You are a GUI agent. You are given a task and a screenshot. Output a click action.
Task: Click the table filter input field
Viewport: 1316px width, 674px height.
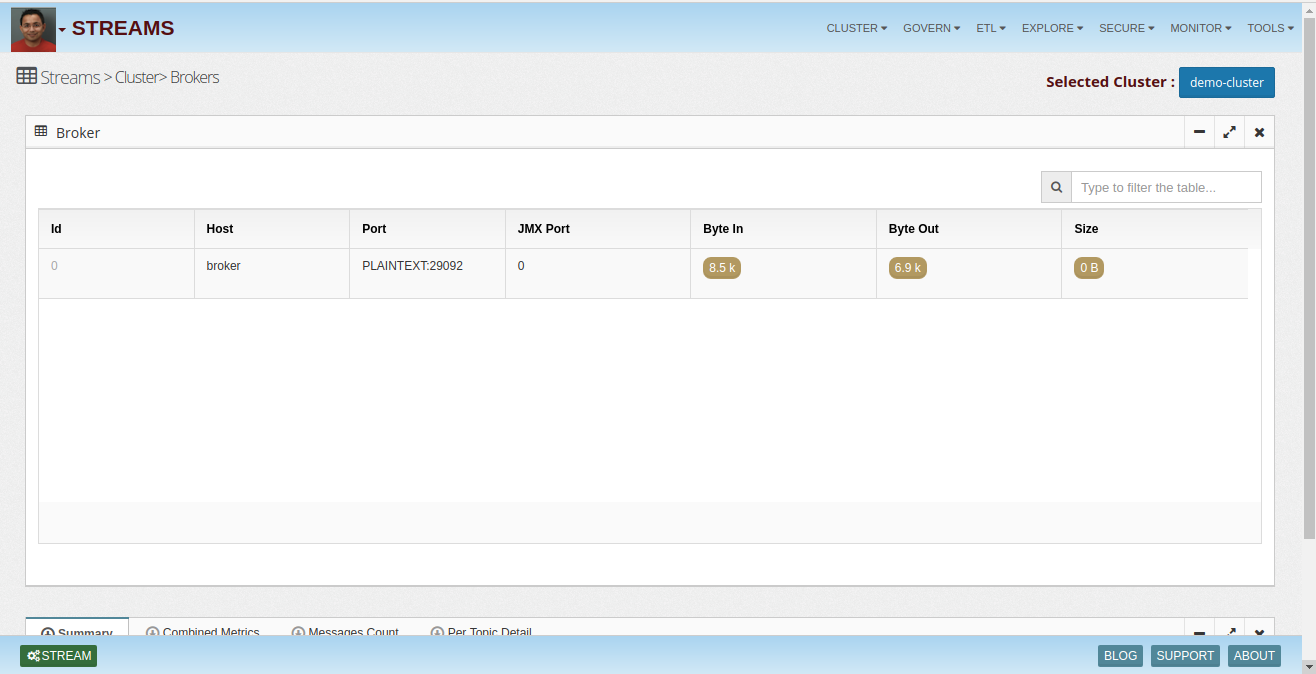pyautogui.click(x=1165, y=187)
